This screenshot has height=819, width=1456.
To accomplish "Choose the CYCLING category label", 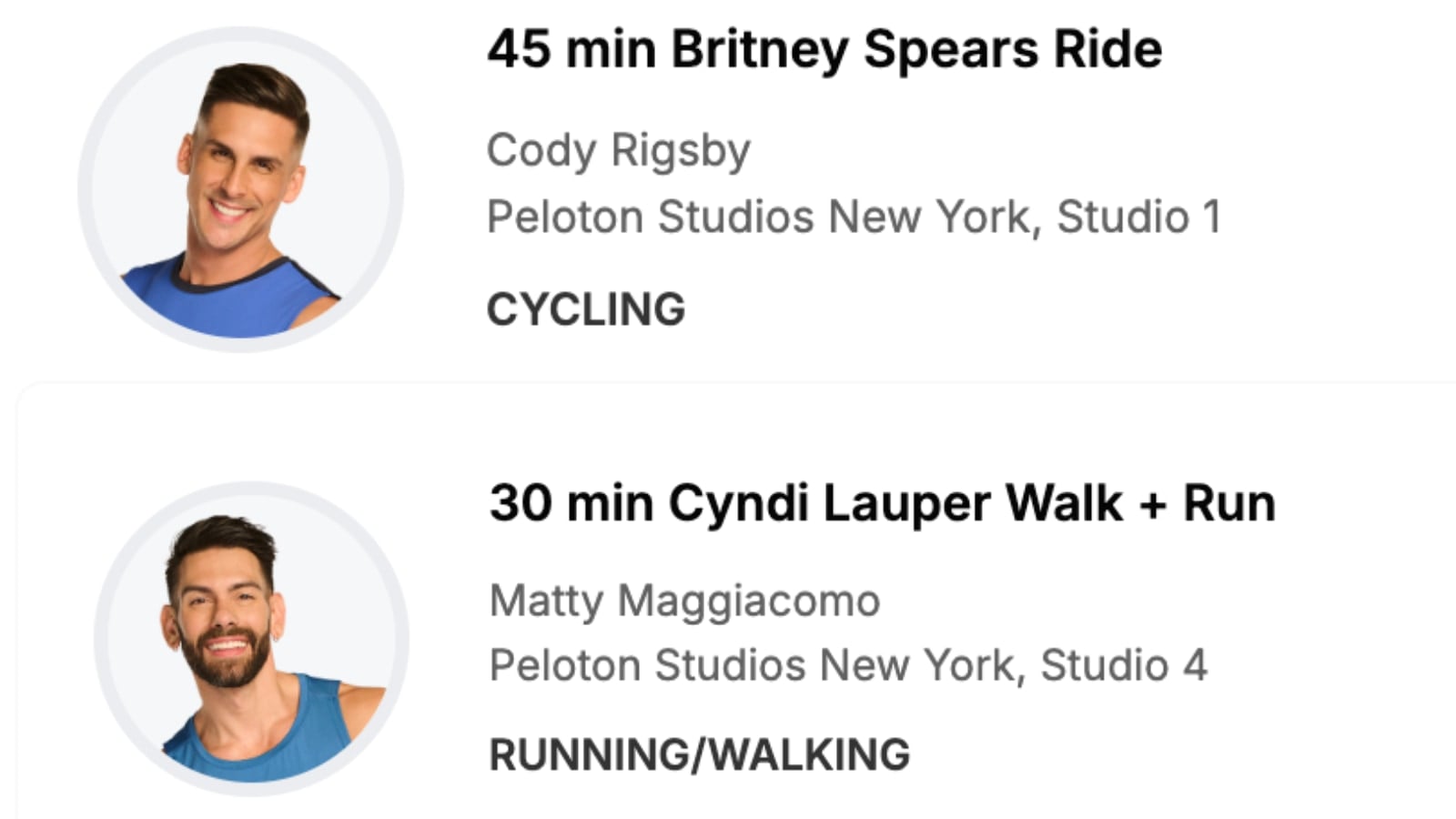I will pos(586,309).
